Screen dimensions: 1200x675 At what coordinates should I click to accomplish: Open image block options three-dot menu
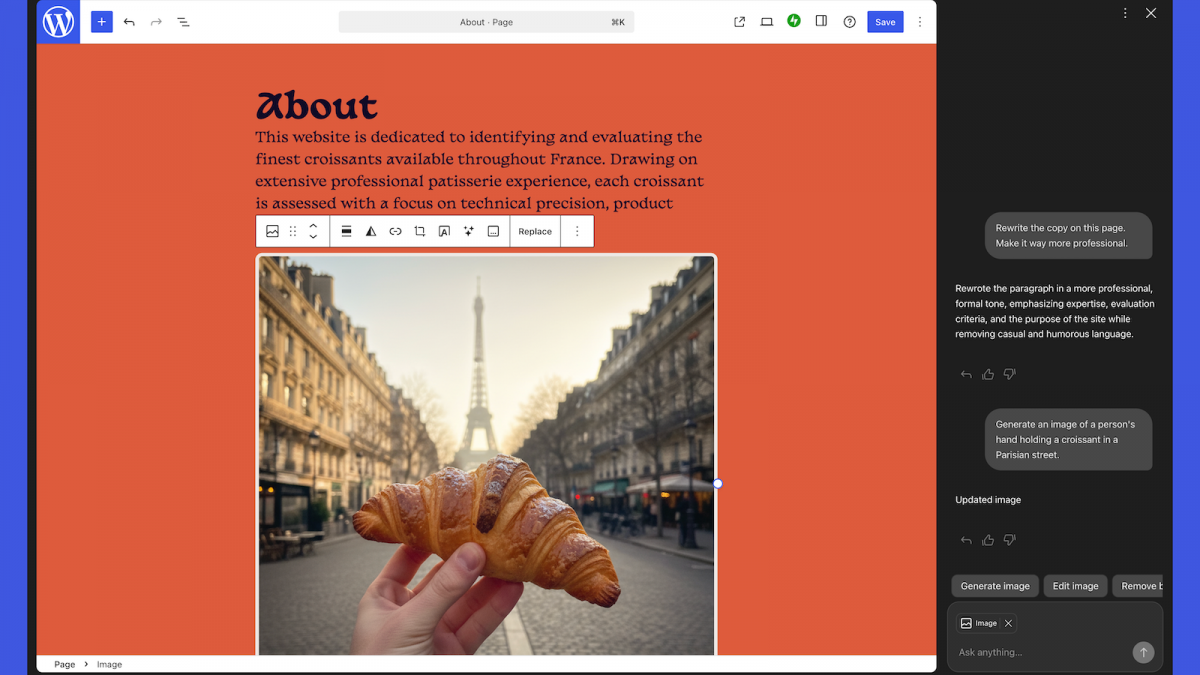coord(577,231)
